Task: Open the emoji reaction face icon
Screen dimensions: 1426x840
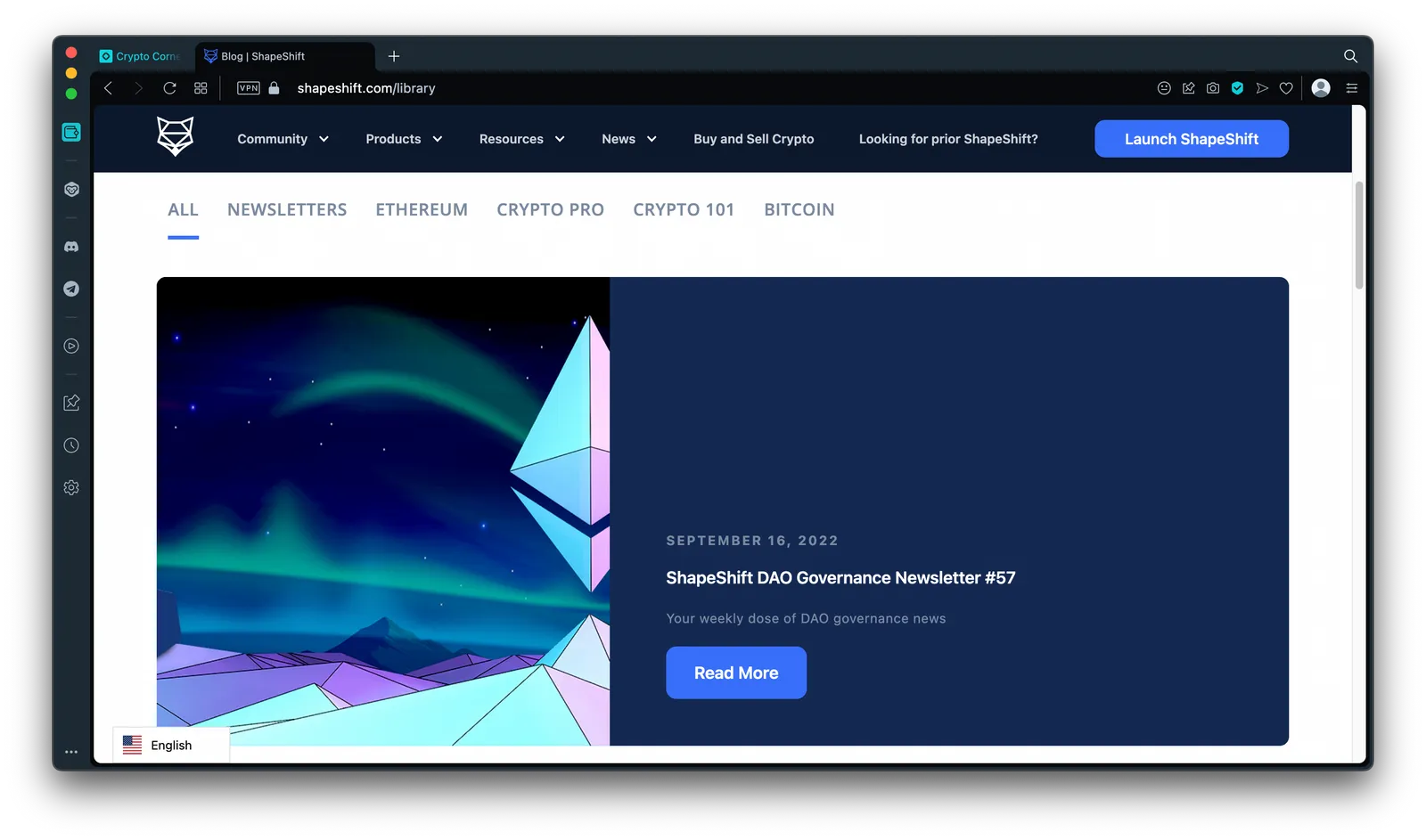Action: (x=1164, y=88)
